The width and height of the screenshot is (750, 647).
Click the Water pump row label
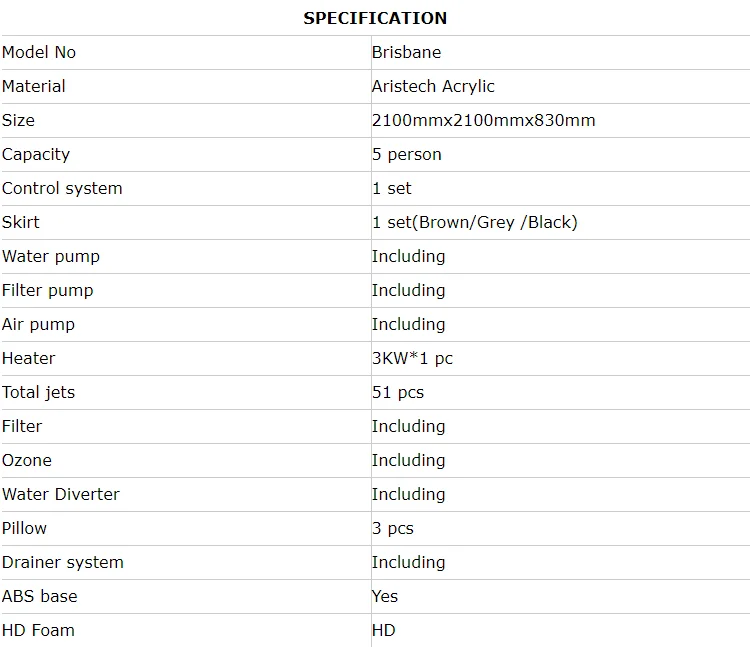[x=51, y=256]
